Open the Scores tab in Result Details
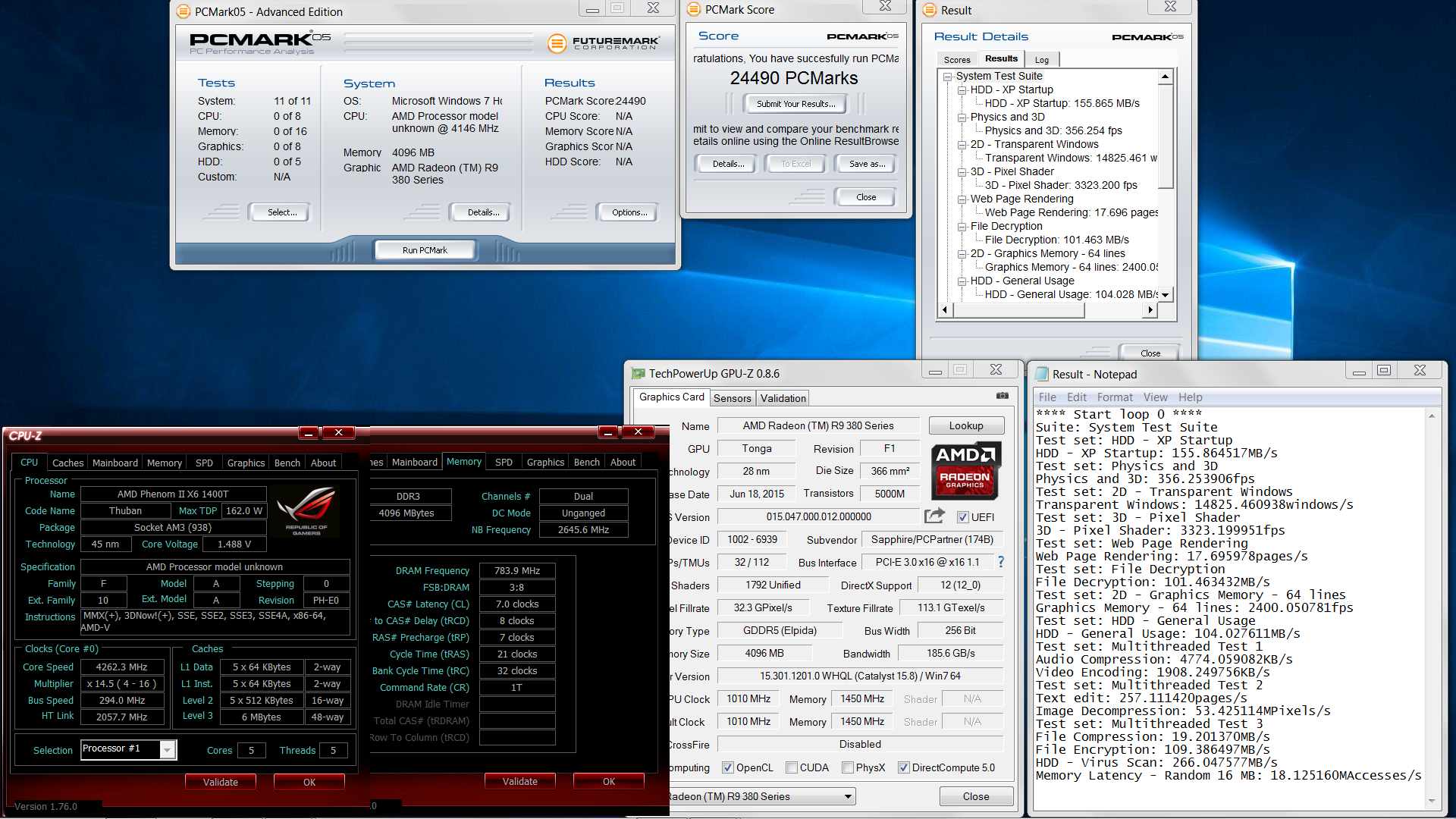The width and height of the screenshot is (1456, 819). 957,60
